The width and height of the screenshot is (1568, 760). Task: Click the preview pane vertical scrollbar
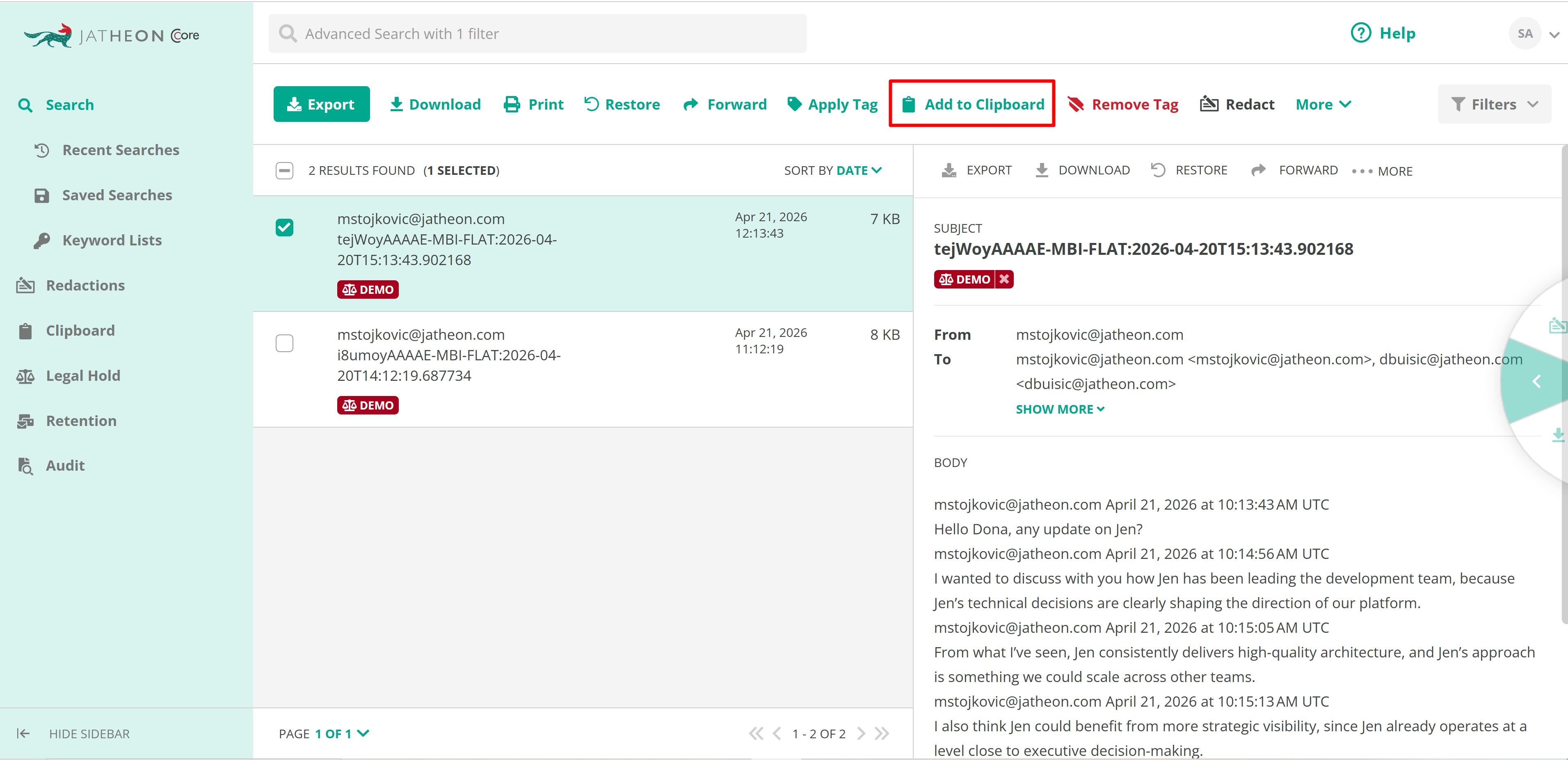click(1564, 384)
